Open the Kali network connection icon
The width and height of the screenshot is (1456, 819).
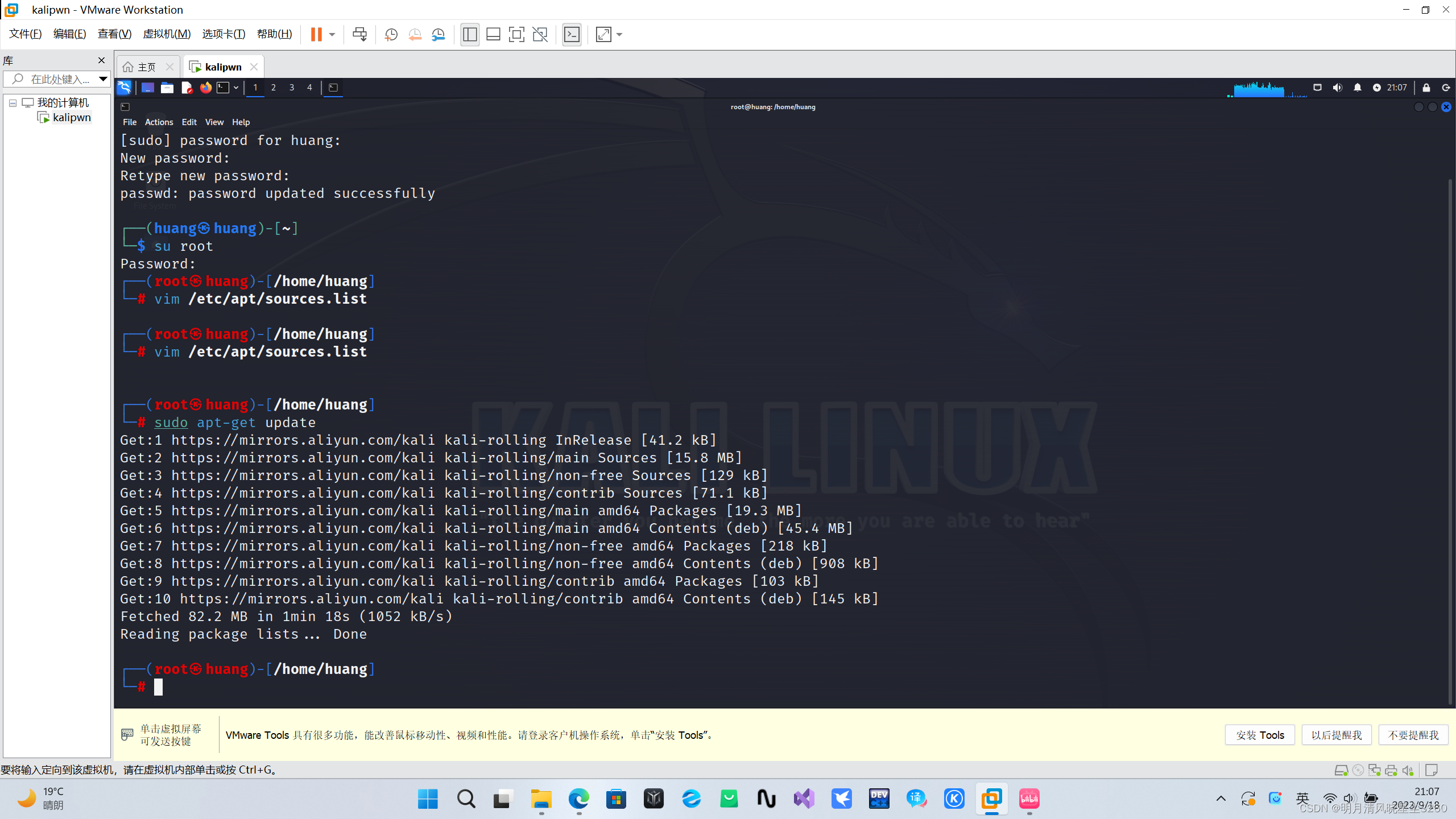1317,88
